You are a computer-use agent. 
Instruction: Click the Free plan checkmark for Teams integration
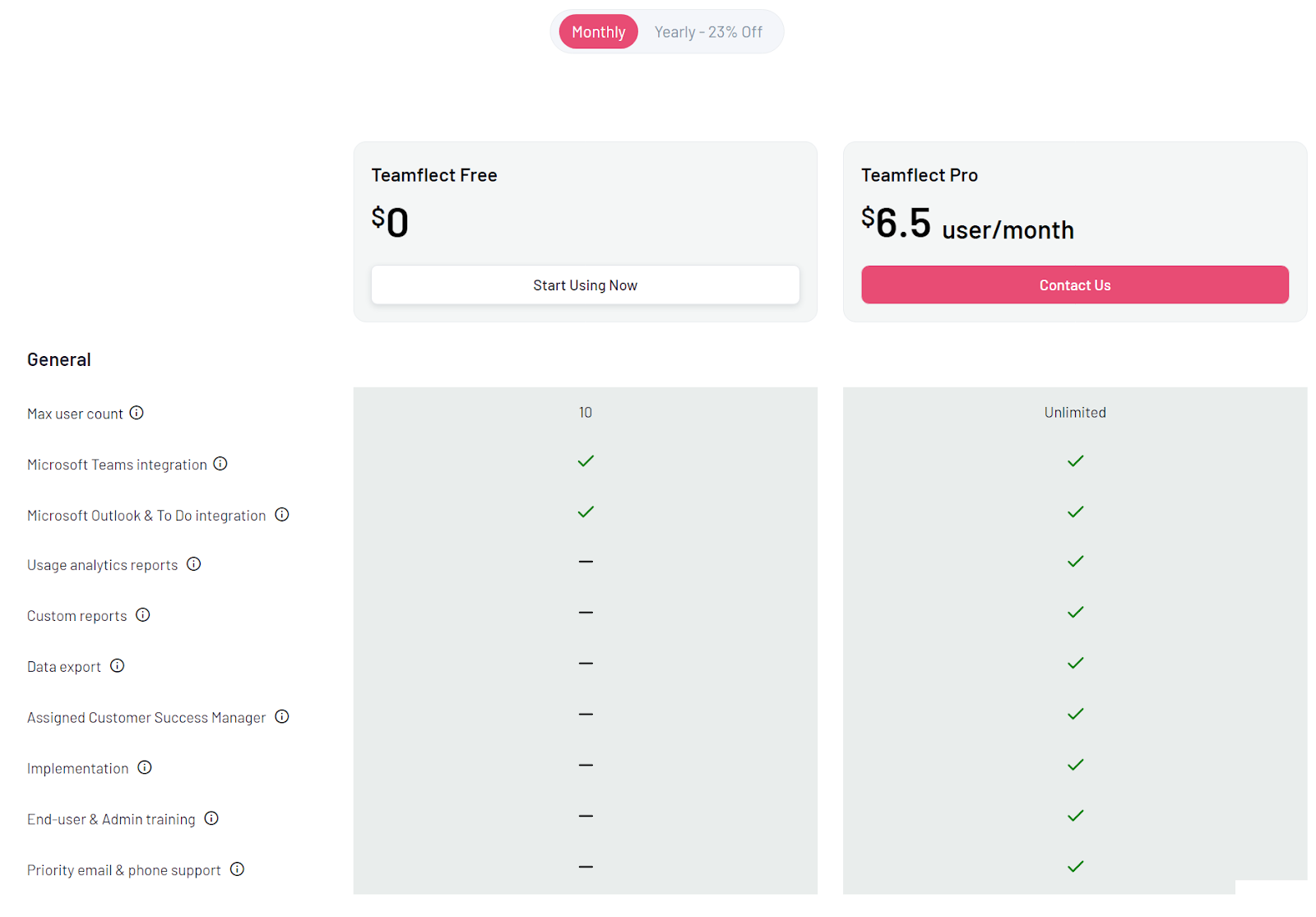click(586, 461)
